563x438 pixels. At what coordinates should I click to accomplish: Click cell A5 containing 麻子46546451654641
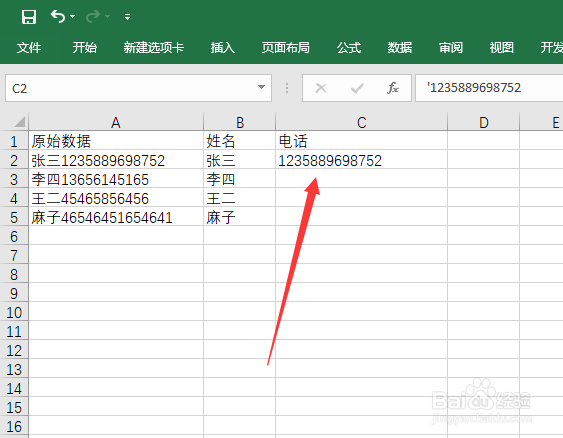(116, 217)
